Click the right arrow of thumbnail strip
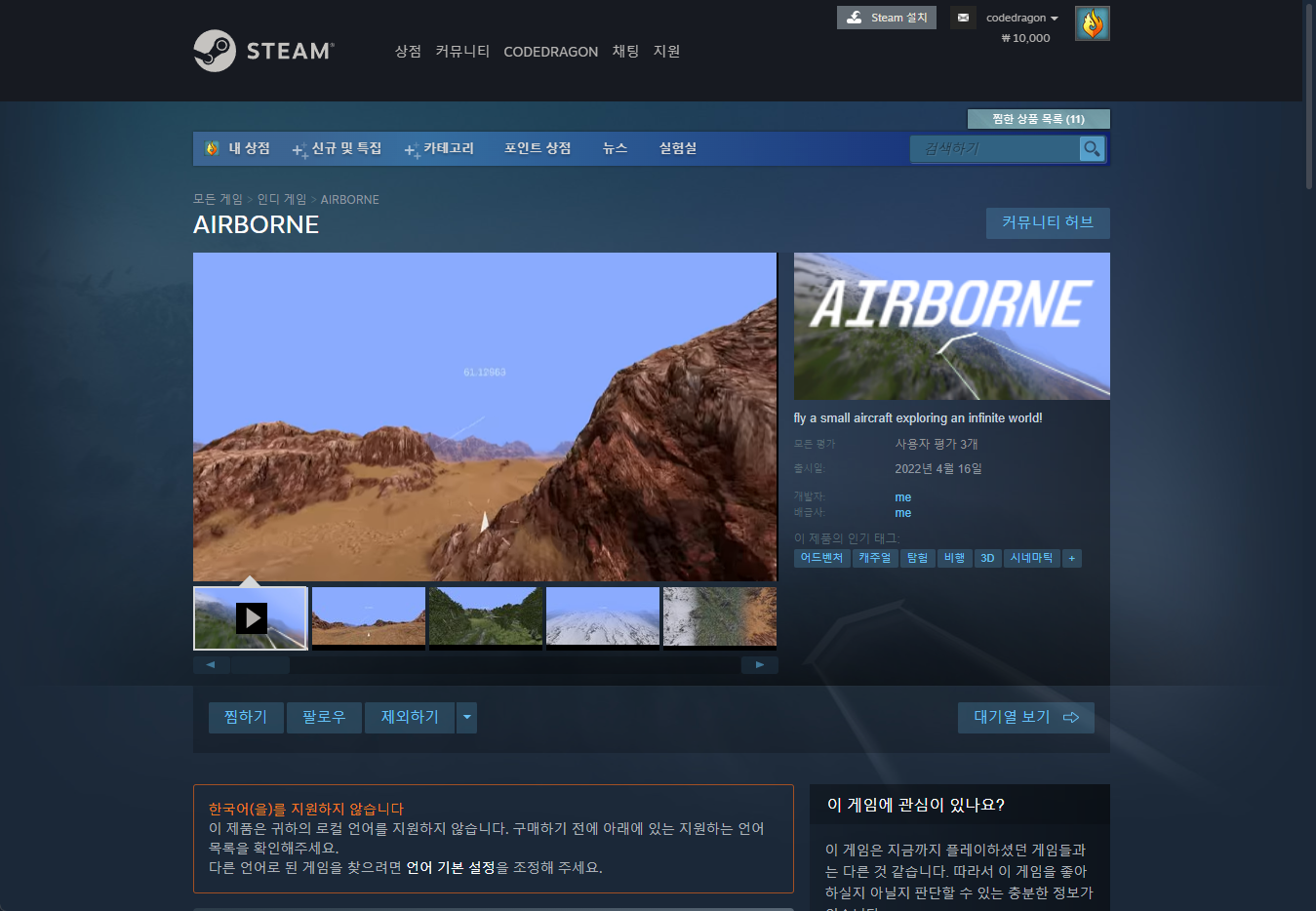1316x911 pixels. coord(759,665)
